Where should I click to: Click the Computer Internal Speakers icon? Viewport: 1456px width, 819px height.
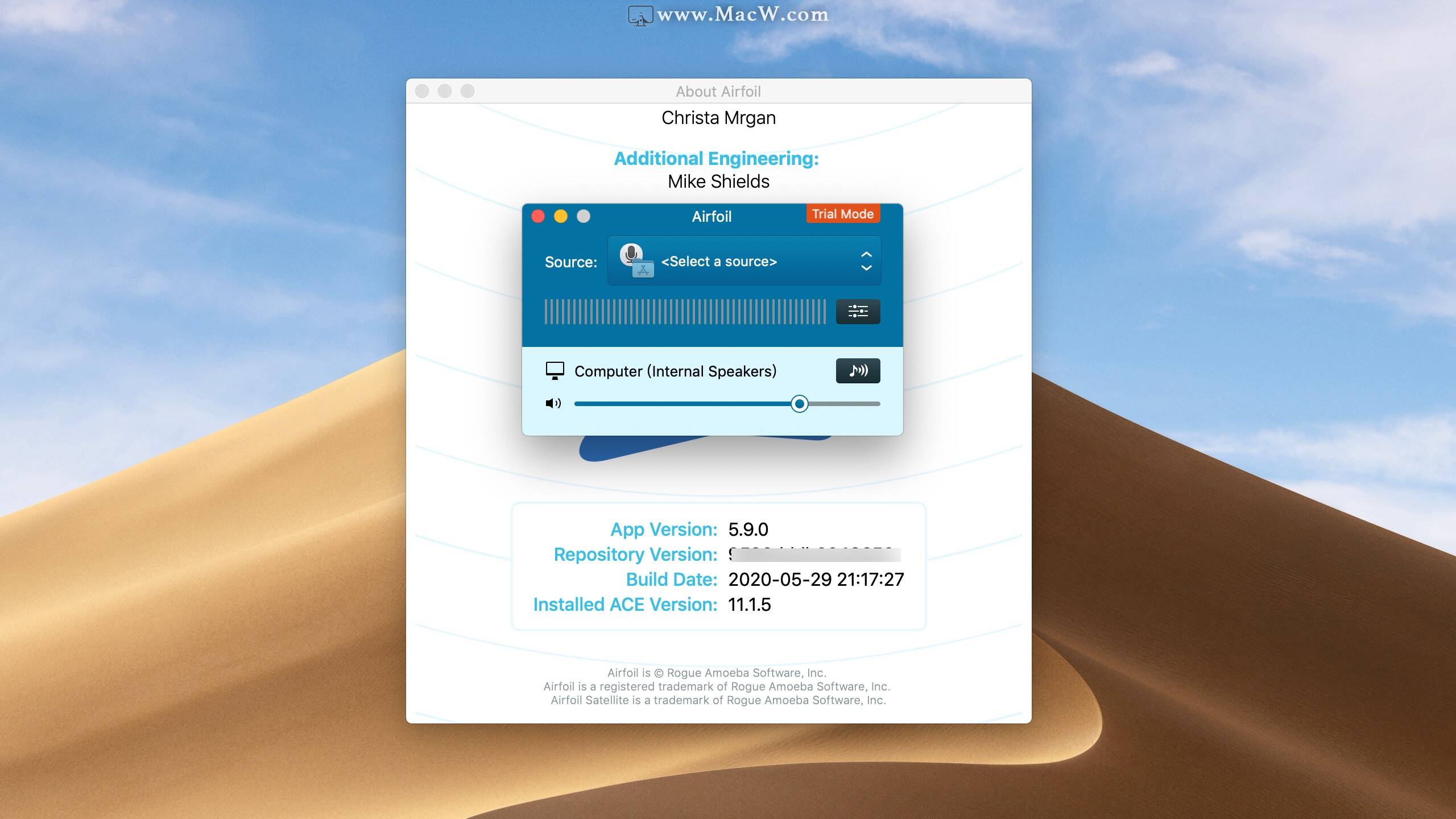553,371
